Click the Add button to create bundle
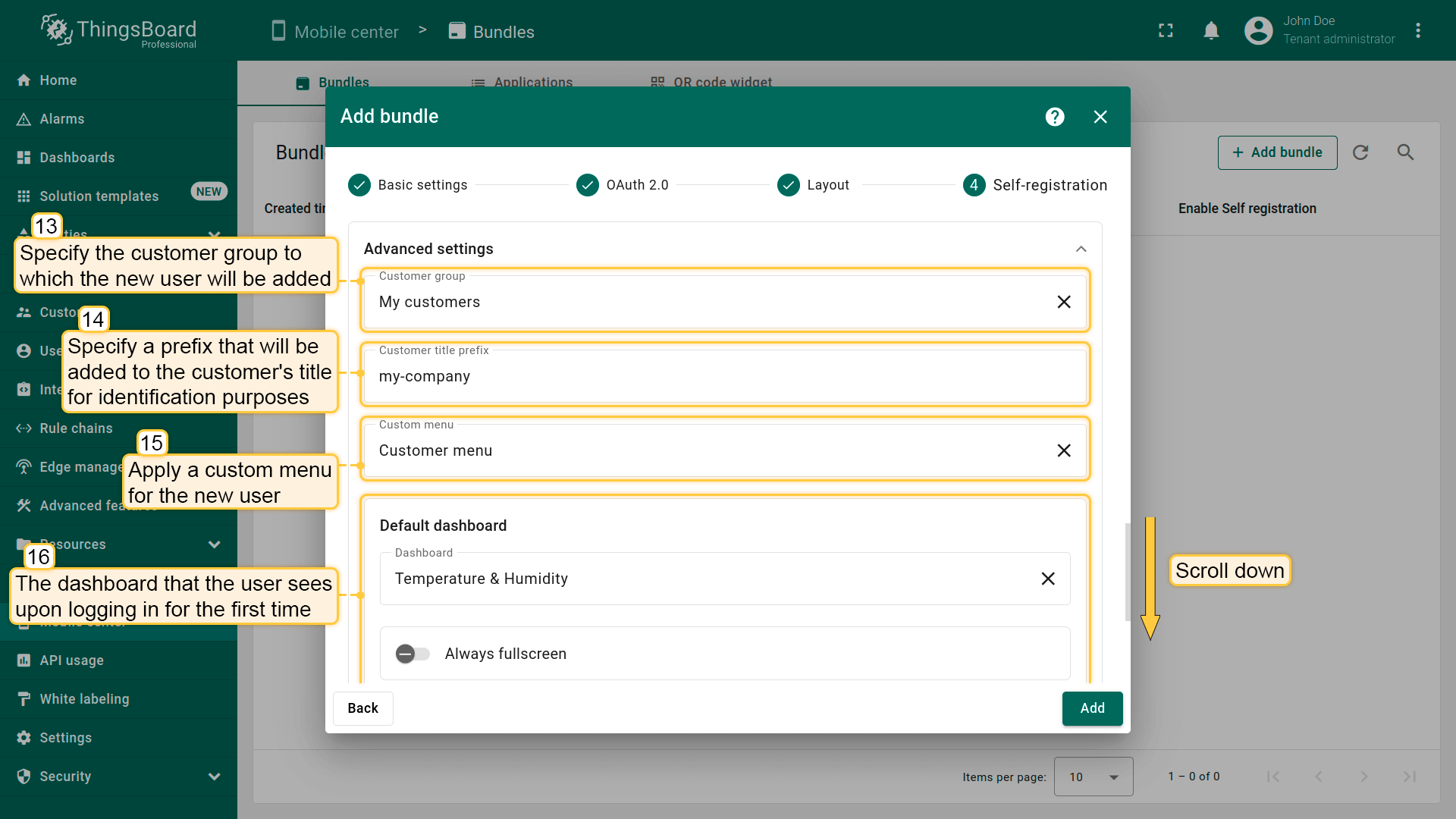The image size is (1456, 819). (1092, 708)
